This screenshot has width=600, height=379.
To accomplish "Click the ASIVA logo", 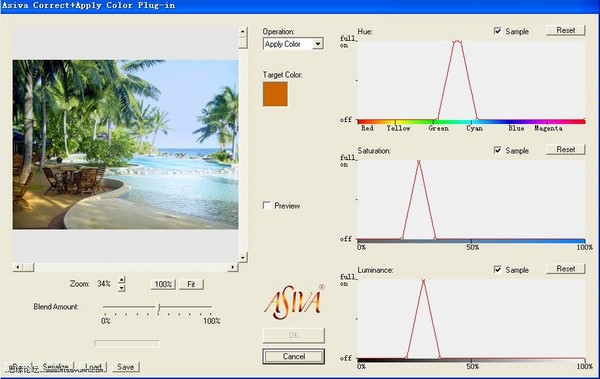I will pyautogui.click(x=294, y=302).
